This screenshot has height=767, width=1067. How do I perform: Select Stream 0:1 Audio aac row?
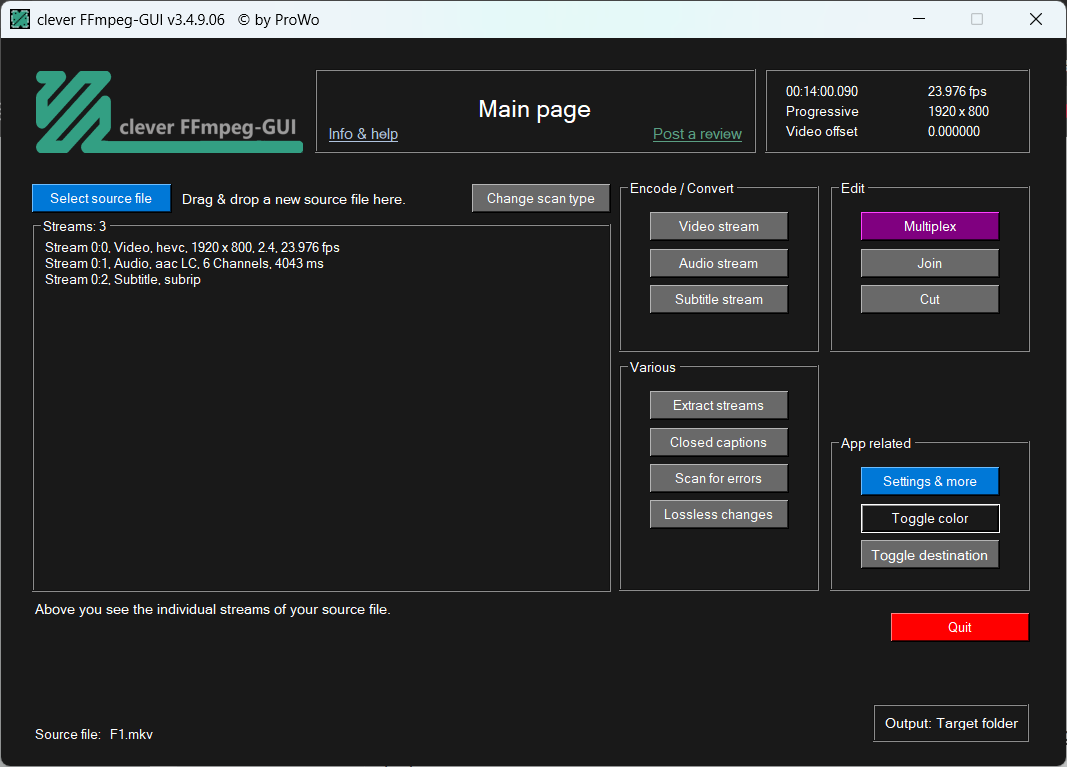tap(184, 263)
